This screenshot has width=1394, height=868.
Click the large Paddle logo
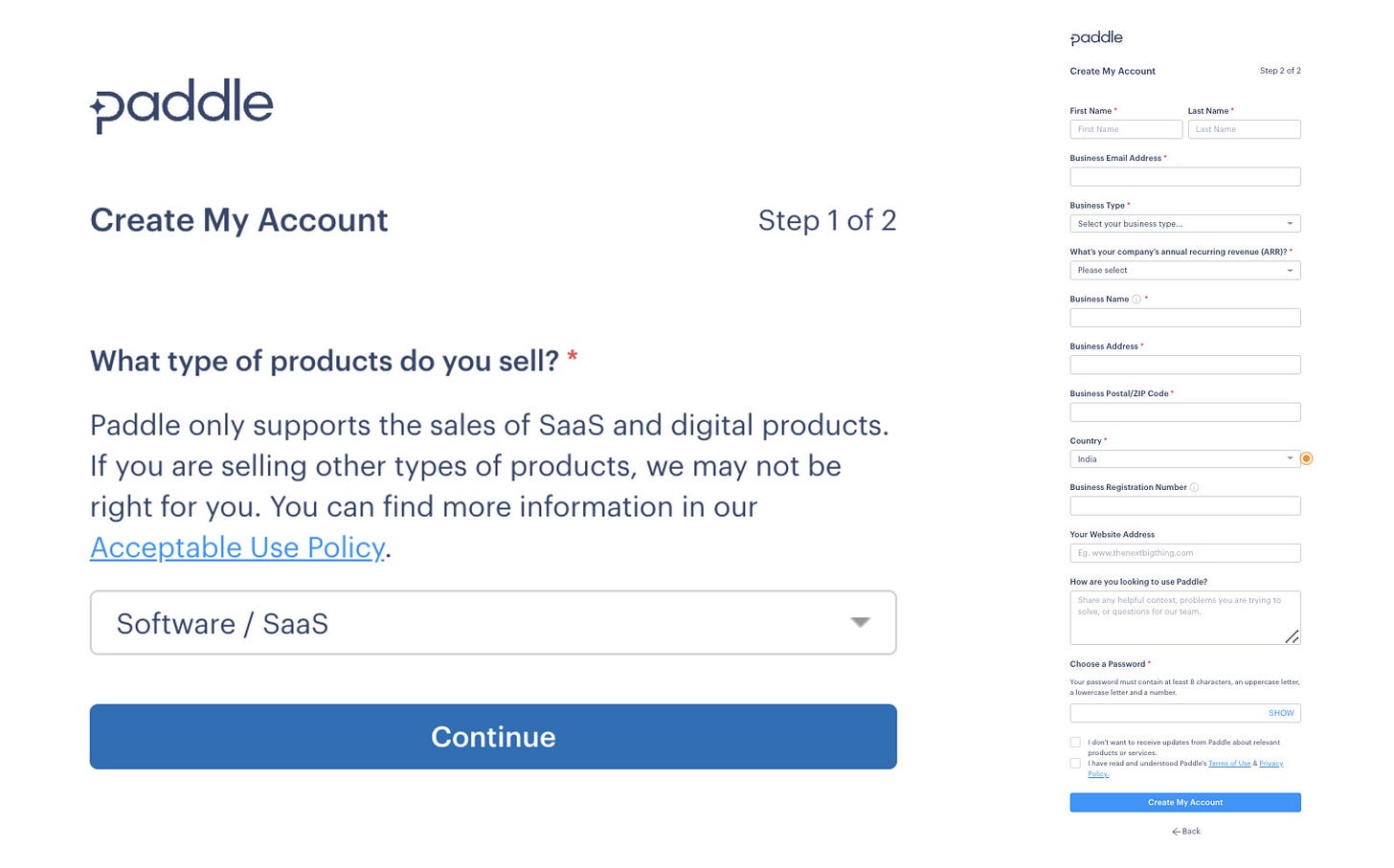point(182,104)
